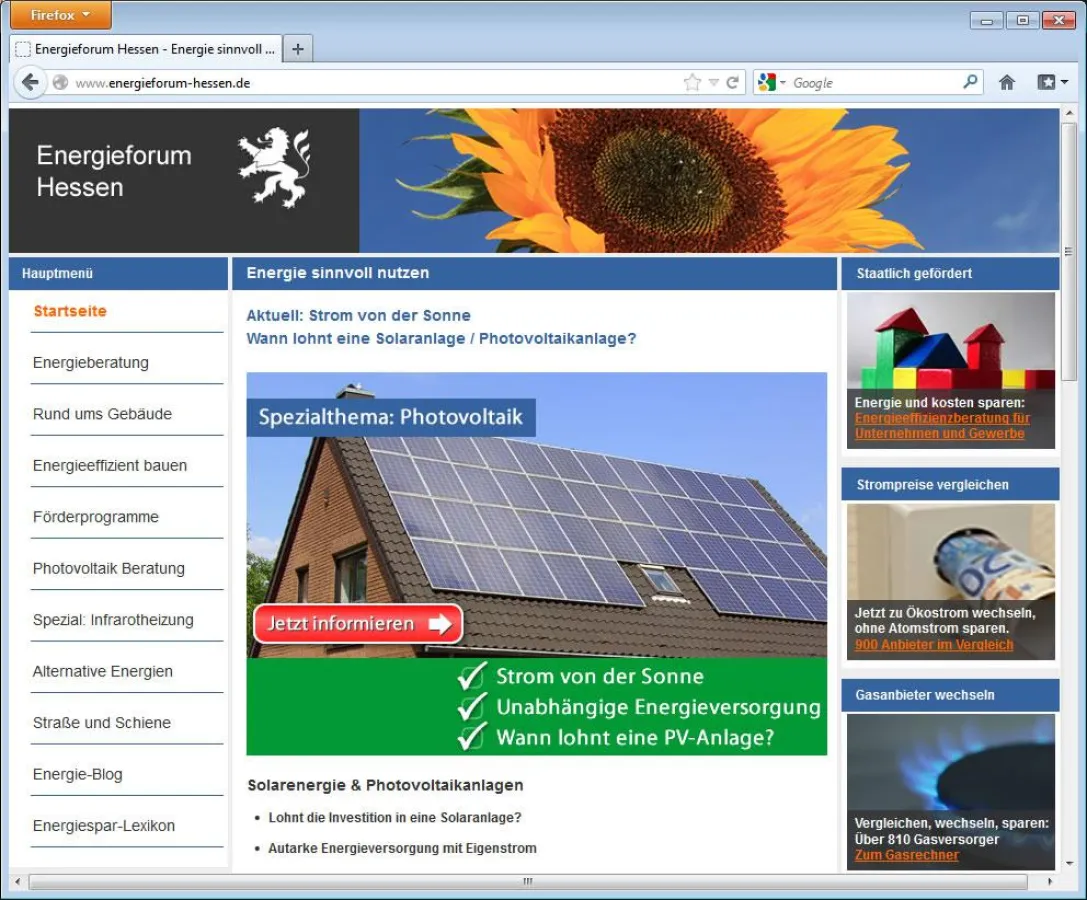Select Photovoltaik Beratung in the main menu

108,568
